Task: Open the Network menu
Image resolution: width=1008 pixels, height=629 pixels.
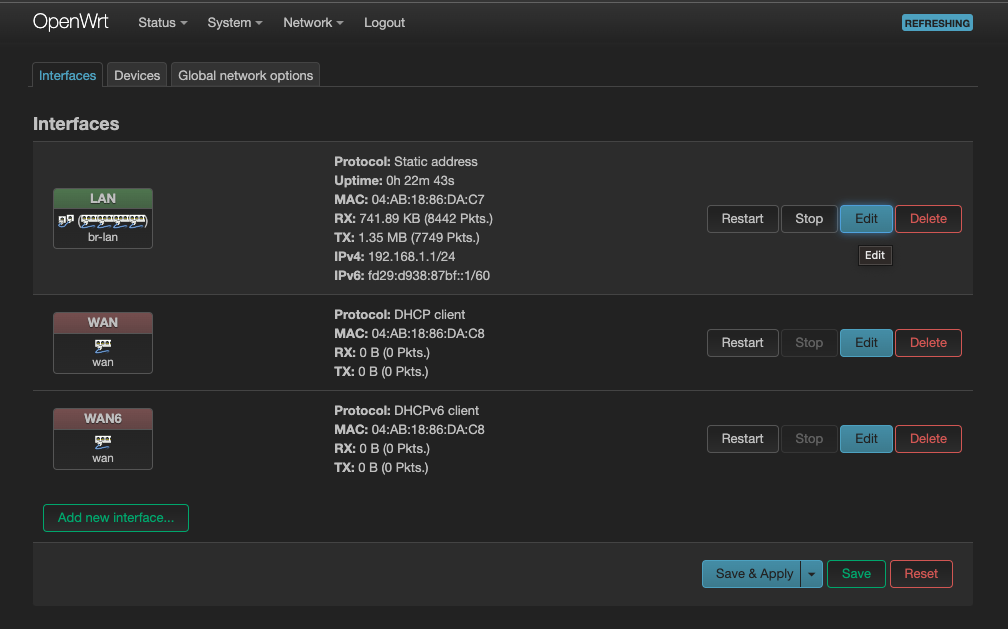Action: [313, 23]
